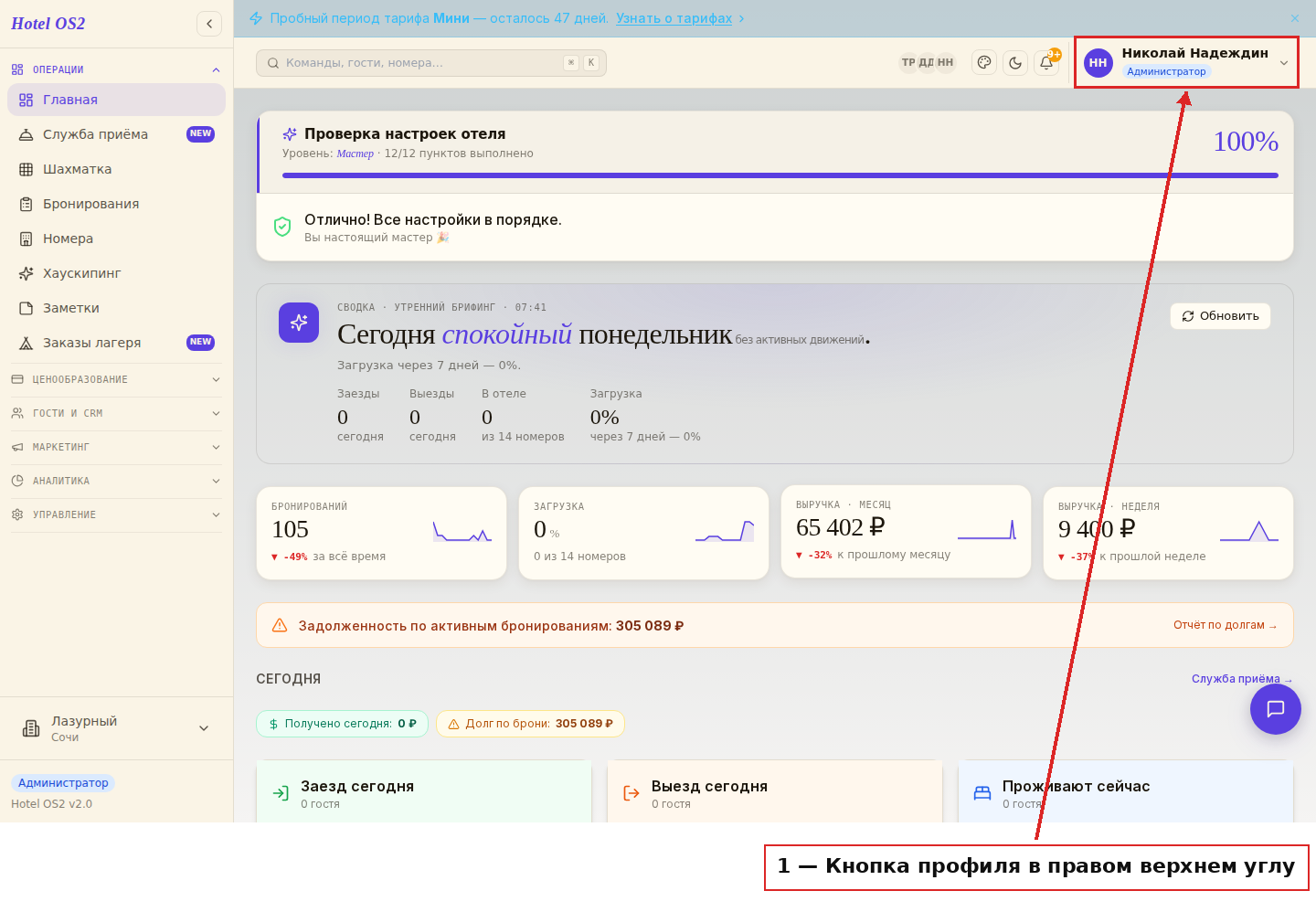Expand the Маркетинг section
This screenshot has width=1316, height=912.
click(116, 447)
